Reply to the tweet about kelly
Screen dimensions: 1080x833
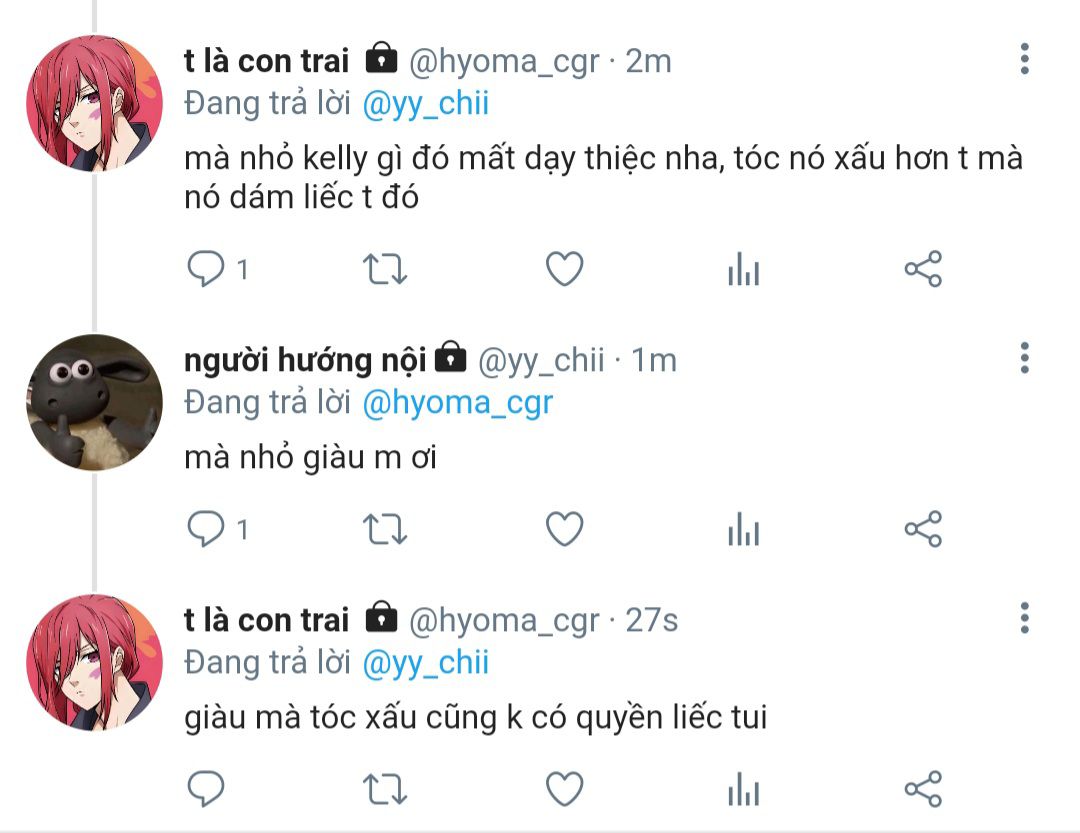point(206,269)
